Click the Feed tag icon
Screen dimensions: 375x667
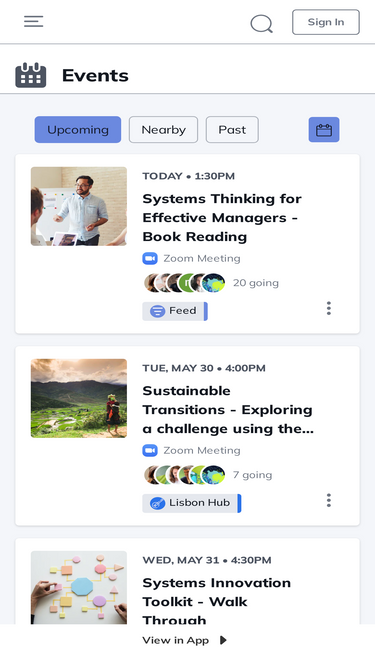tap(157, 311)
